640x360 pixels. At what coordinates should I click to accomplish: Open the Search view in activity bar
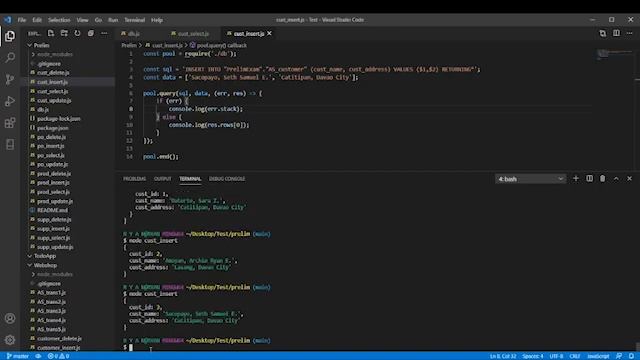[x=10, y=58]
